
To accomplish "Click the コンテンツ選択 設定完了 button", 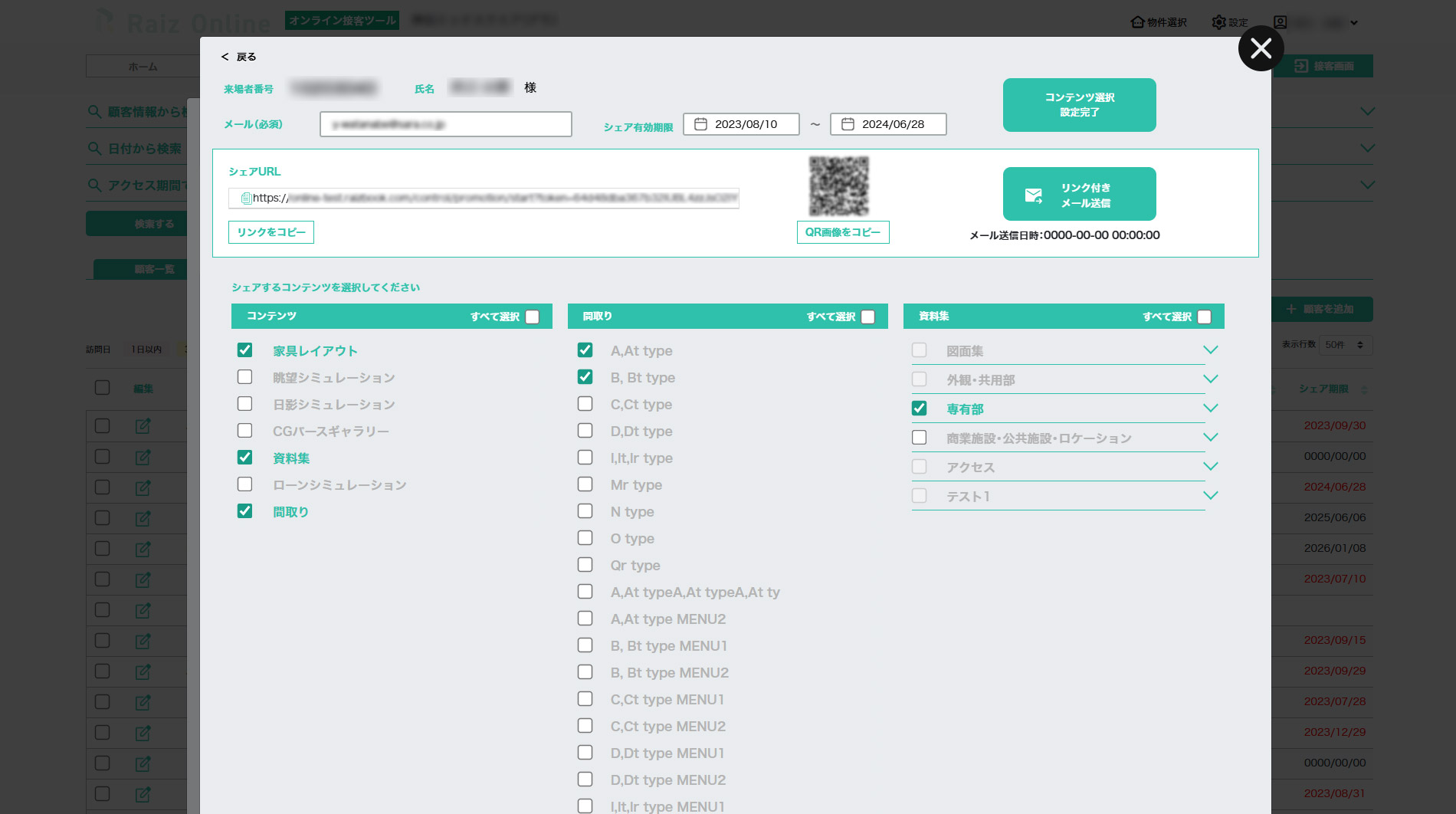I will 1079,104.
